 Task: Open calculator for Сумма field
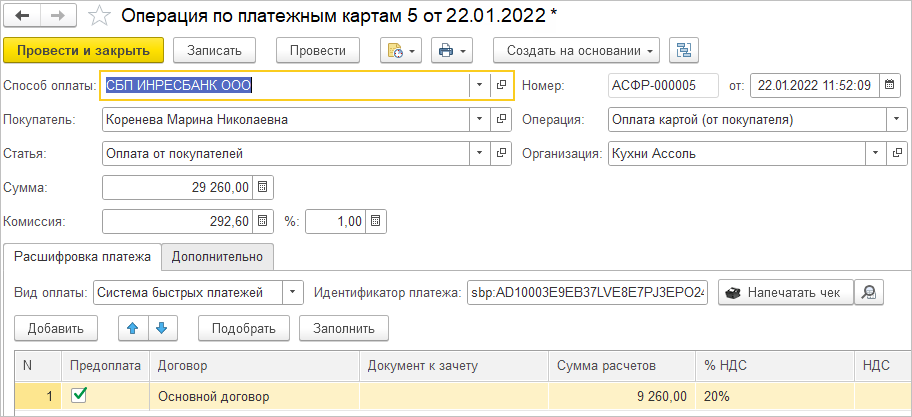(262, 187)
